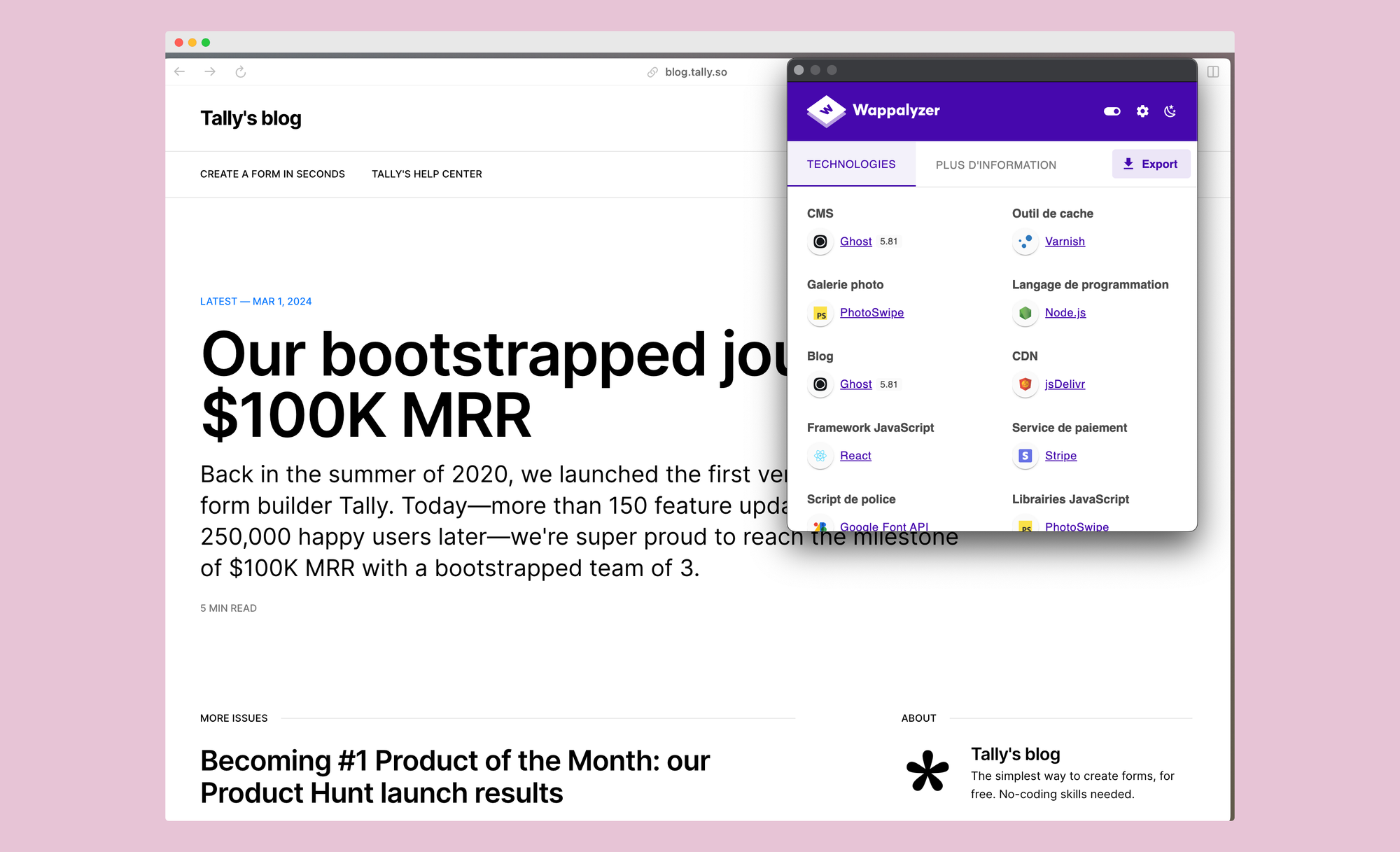
Task: Click the PhotoSwipe gallery icon
Action: [820, 313]
